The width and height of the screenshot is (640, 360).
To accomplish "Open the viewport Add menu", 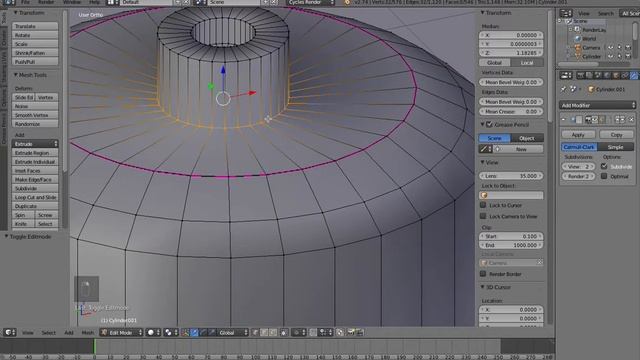I will (x=69, y=333).
